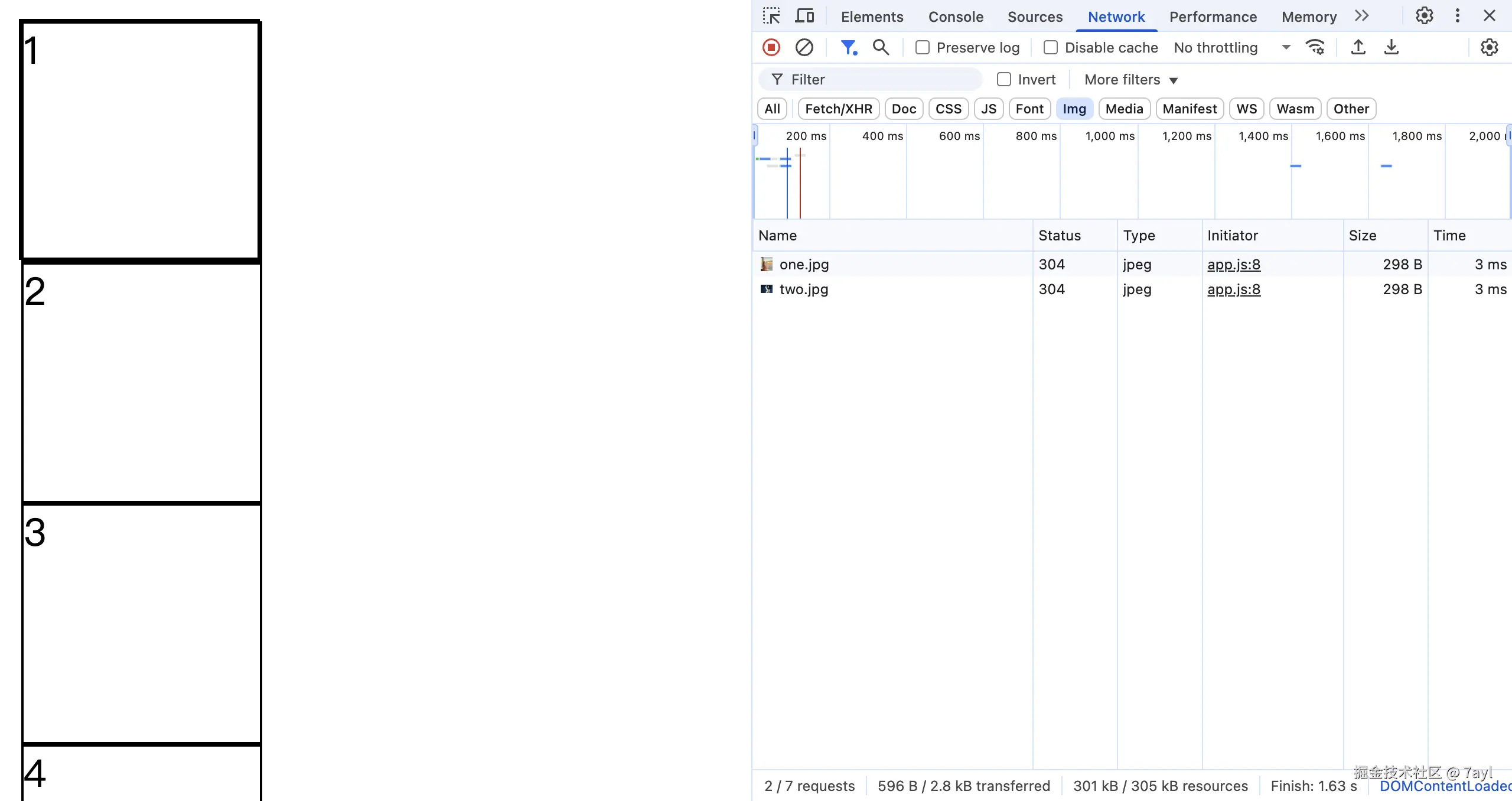Tick the Invert filter checkbox
Screen dimensions: 1512x801
click(x=1003, y=79)
